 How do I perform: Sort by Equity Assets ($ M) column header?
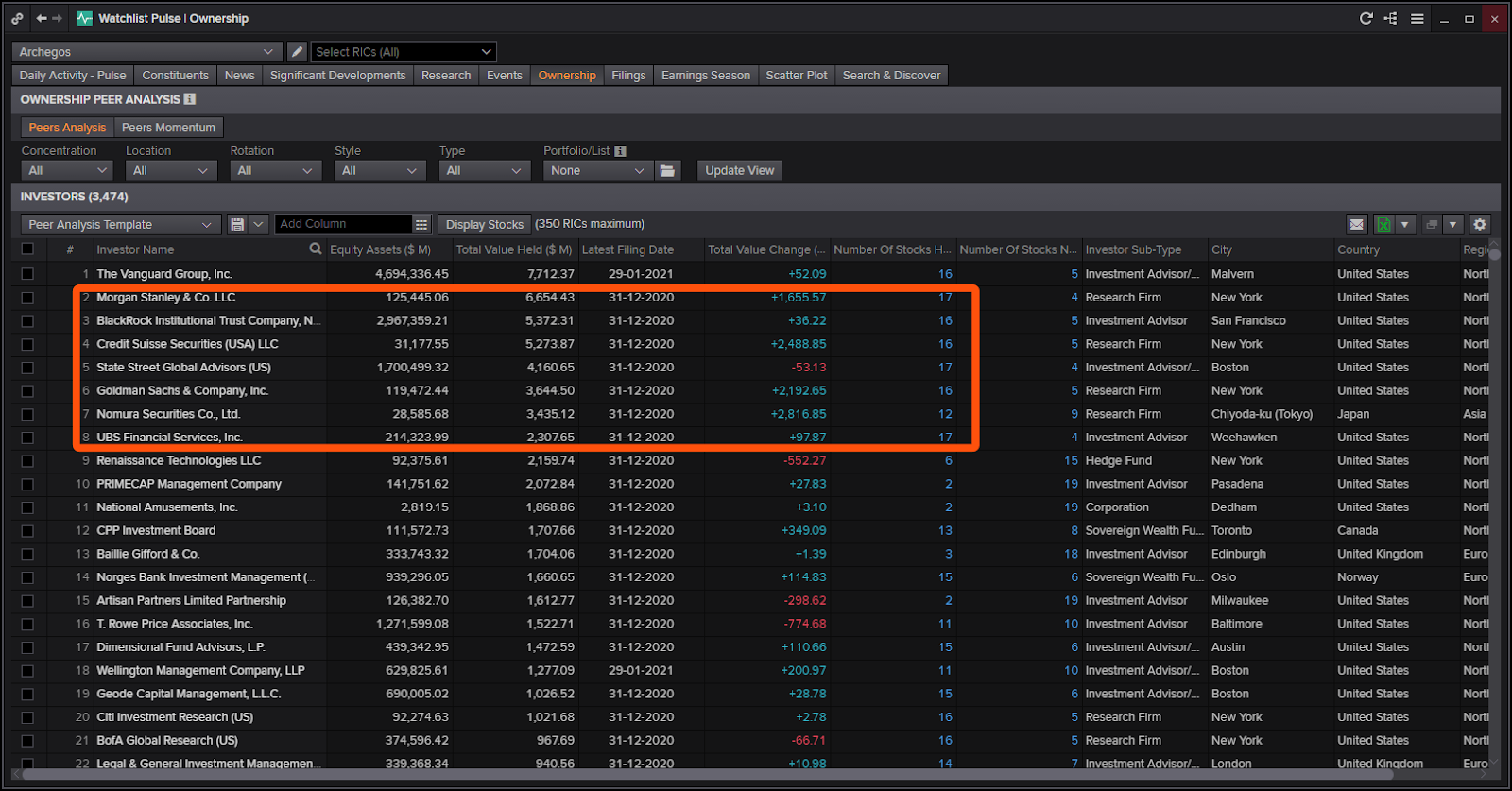(380, 249)
